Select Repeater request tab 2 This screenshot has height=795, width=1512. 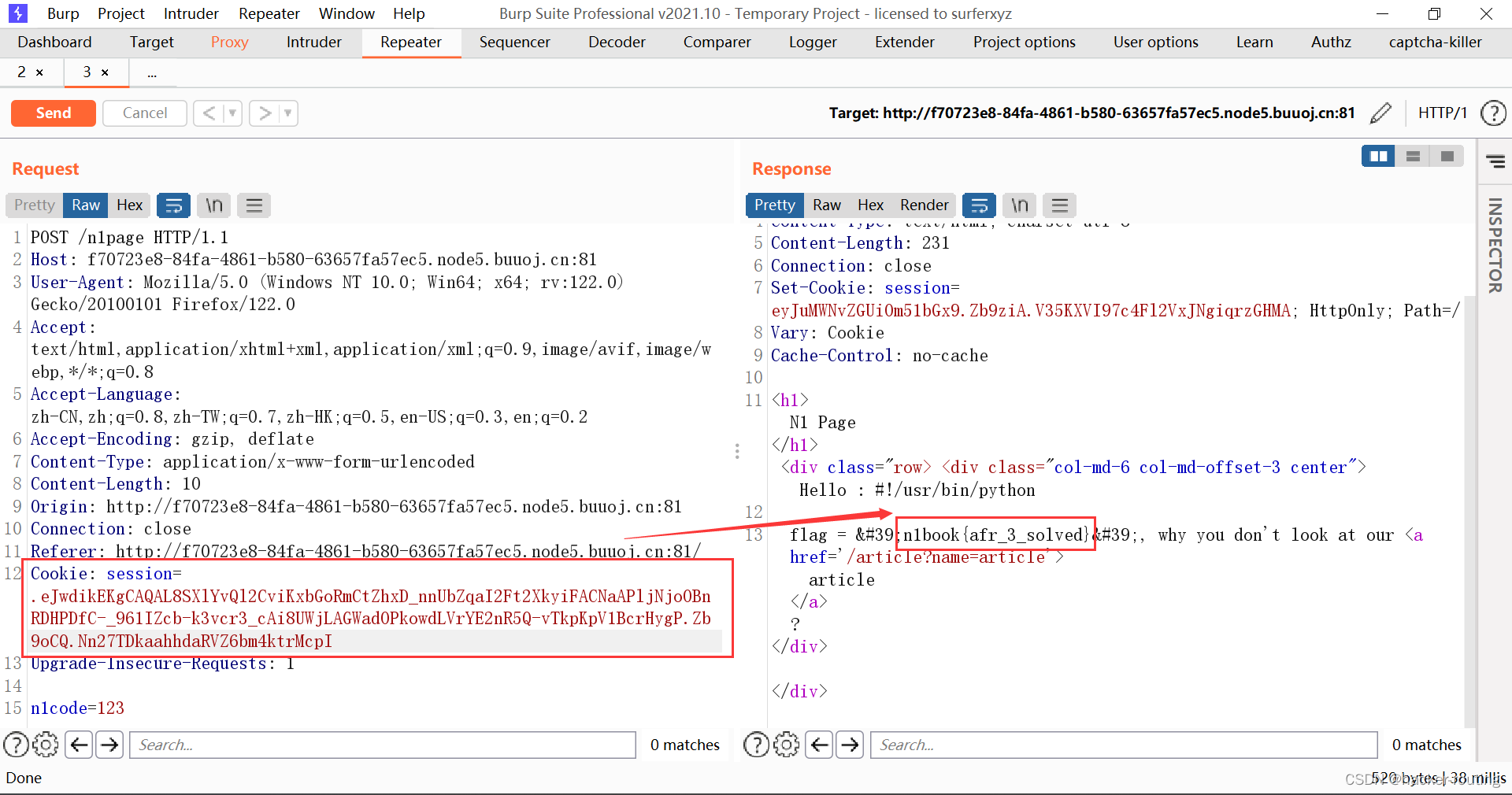[22, 72]
